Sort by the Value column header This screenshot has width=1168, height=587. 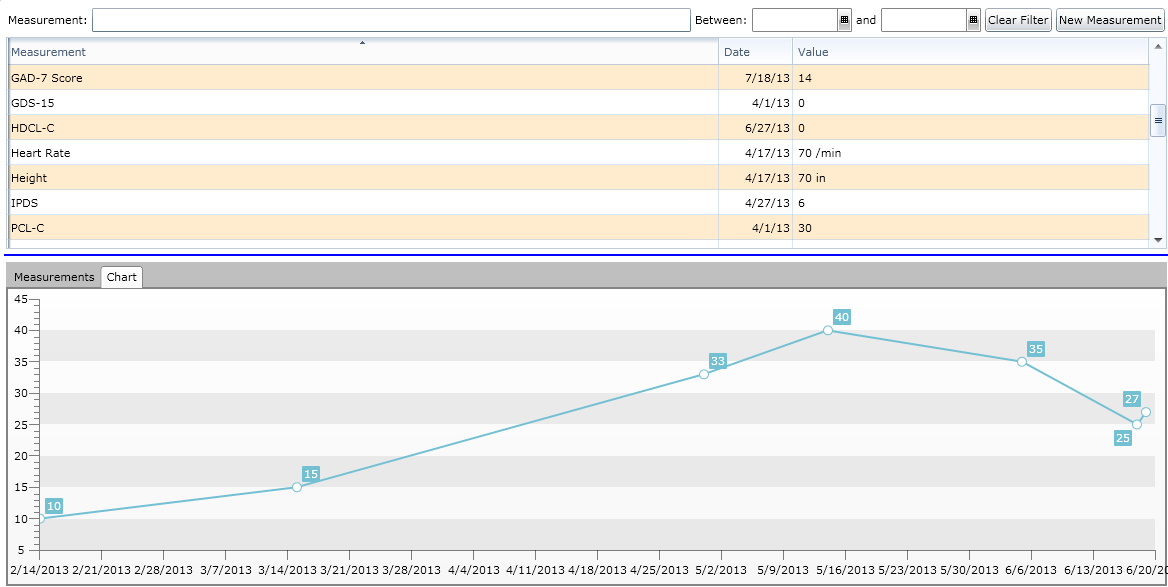(971, 52)
